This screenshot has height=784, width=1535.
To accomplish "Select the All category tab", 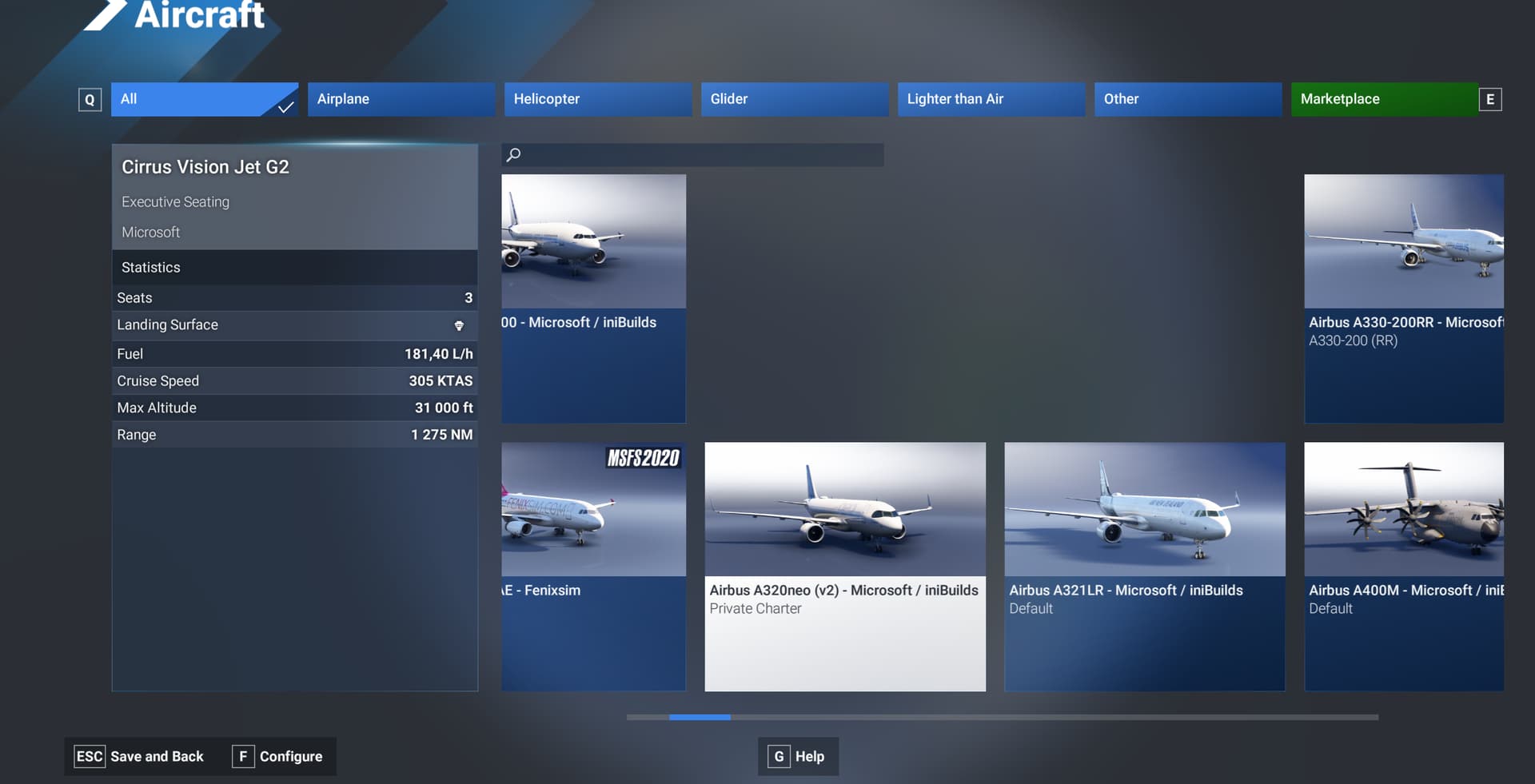I will point(205,99).
